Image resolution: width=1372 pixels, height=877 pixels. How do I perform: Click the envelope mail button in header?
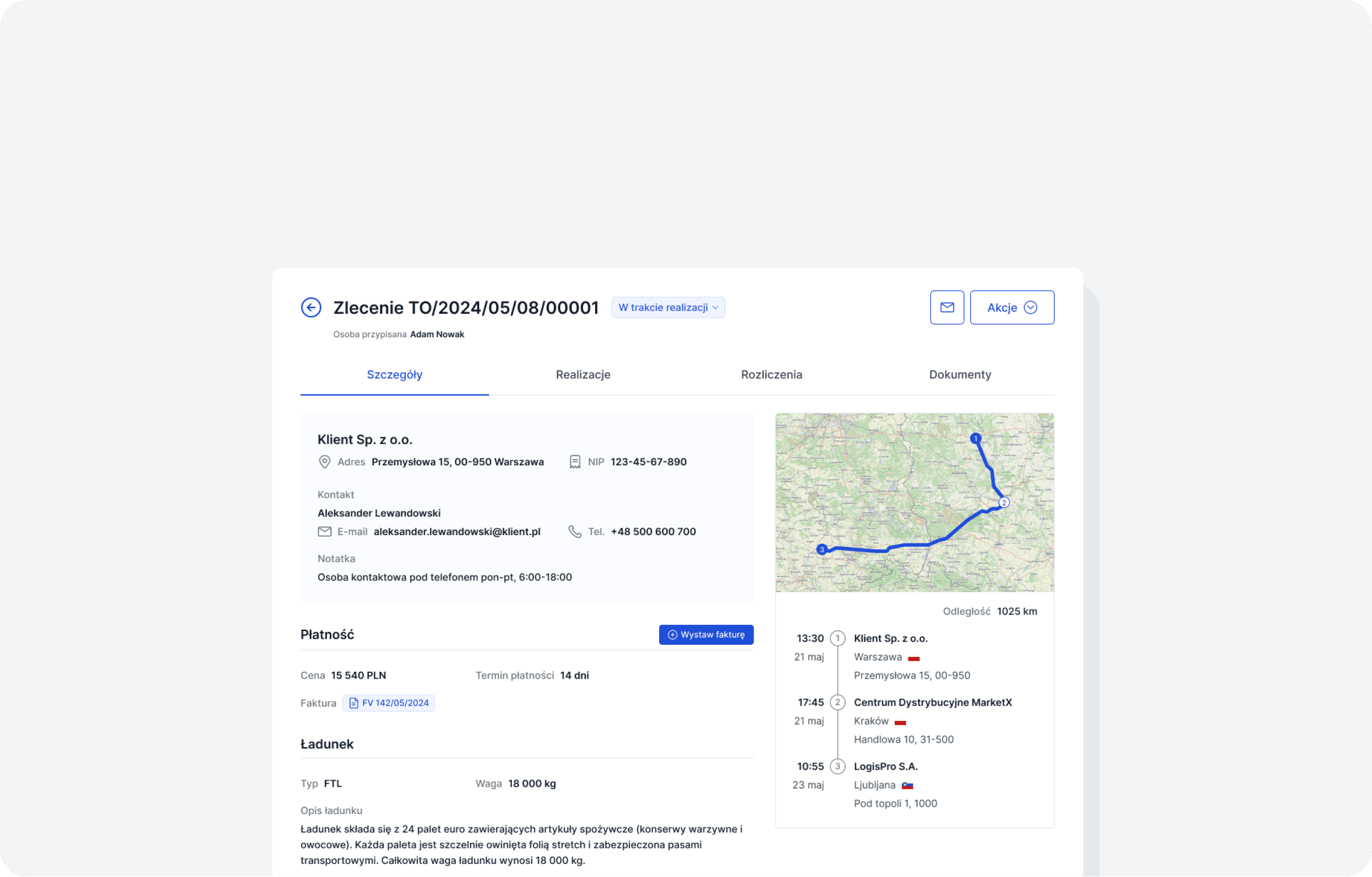pos(947,308)
